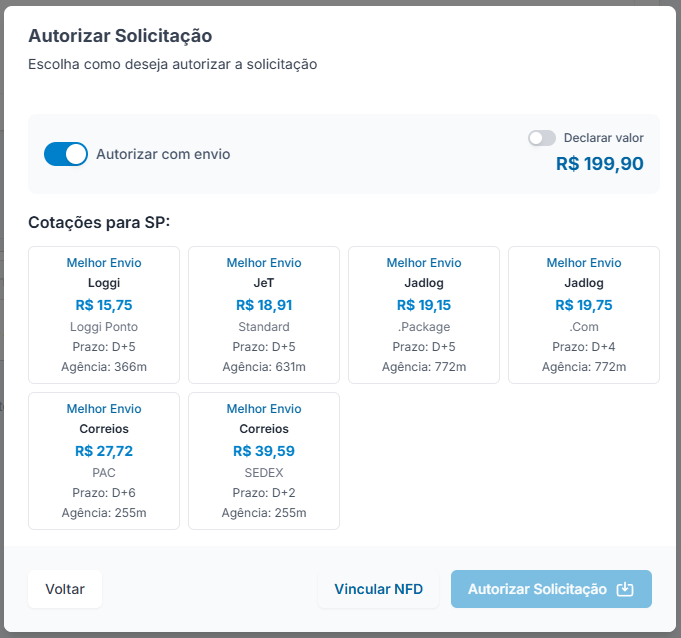This screenshot has width=681, height=638.
Task: Confirm with Autorizar Solicitação button
Action: [x=551, y=589]
